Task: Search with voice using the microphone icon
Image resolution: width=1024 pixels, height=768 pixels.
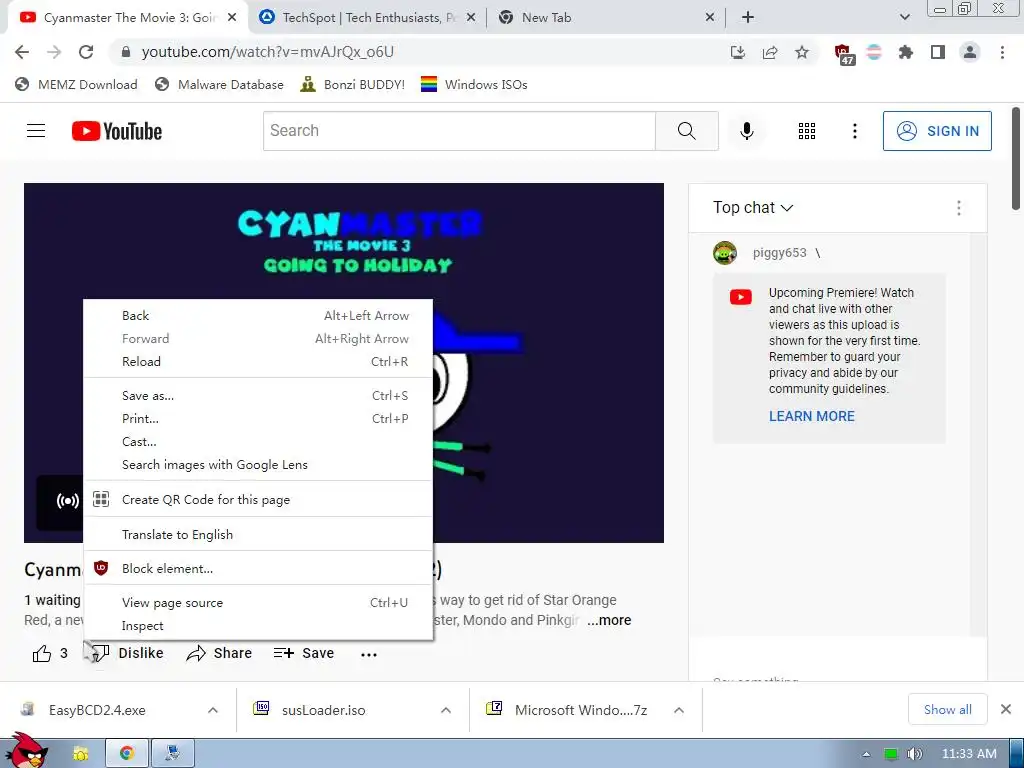Action: pyautogui.click(x=746, y=131)
